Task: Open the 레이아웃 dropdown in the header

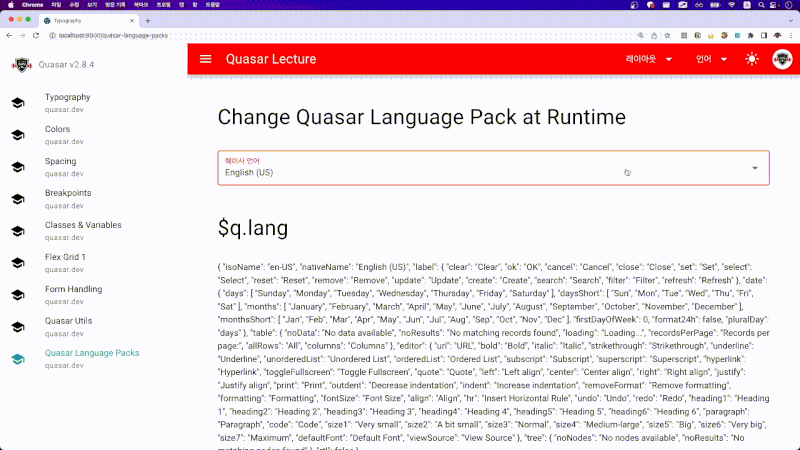Action: [649, 59]
